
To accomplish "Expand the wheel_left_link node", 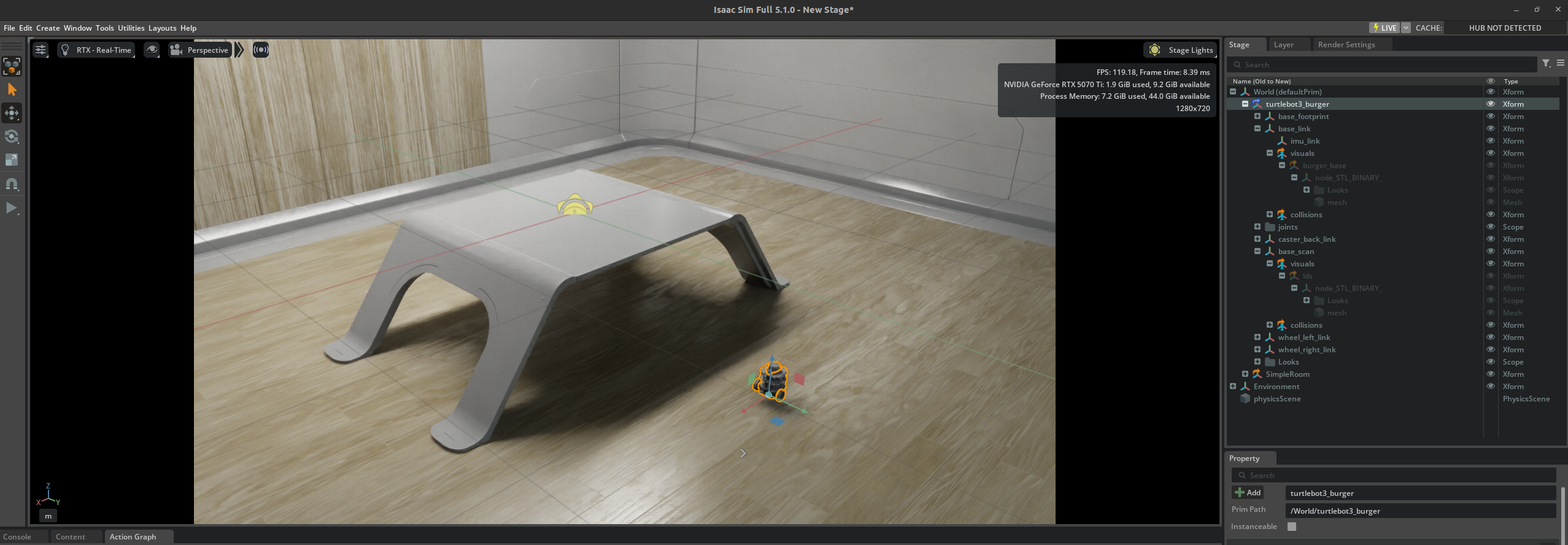I will 1257,337.
